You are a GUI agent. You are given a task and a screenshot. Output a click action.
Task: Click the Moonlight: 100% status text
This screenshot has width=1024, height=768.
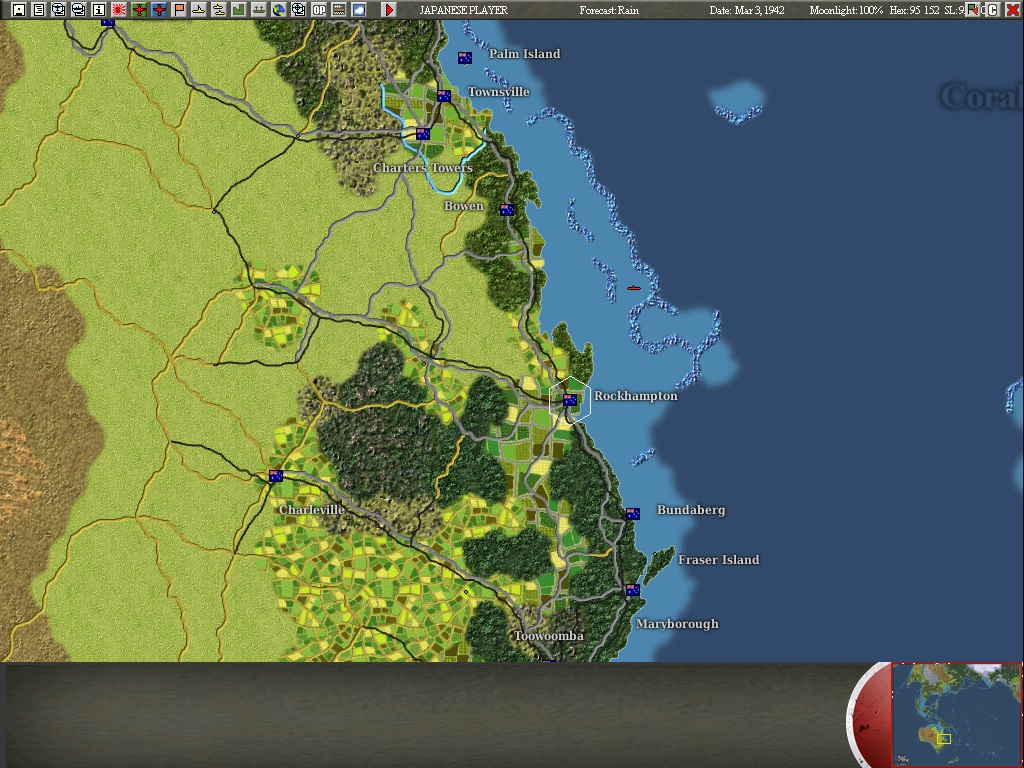(x=846, y=10)
